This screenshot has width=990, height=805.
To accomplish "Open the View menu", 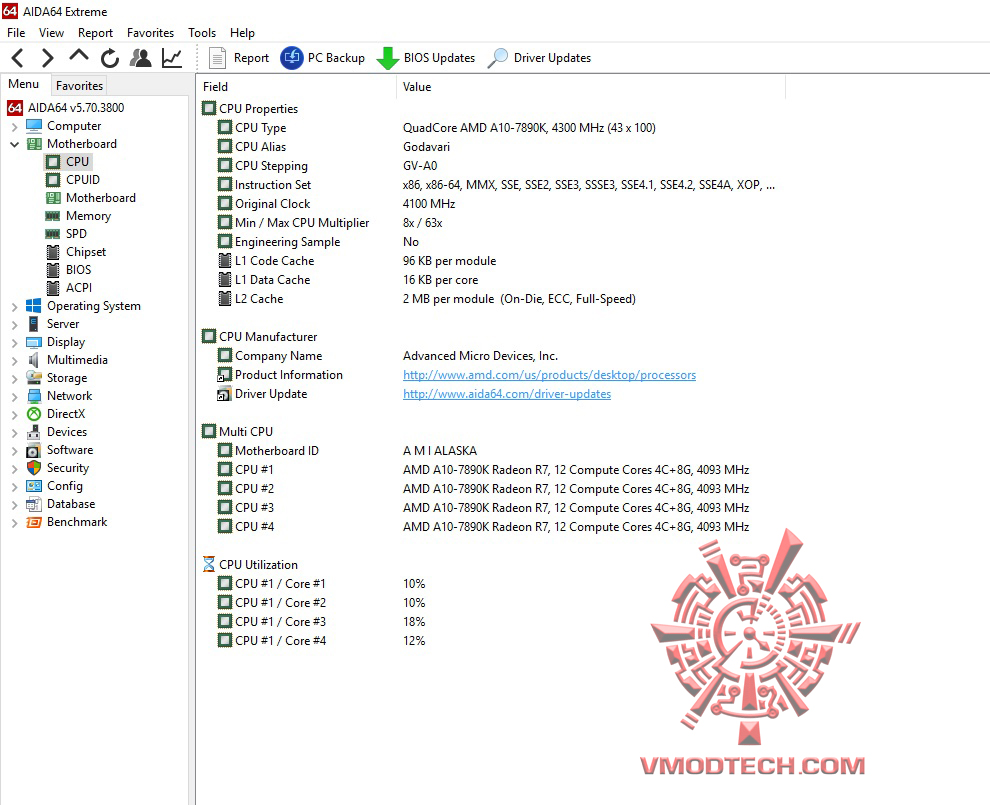I will [51, 33].
